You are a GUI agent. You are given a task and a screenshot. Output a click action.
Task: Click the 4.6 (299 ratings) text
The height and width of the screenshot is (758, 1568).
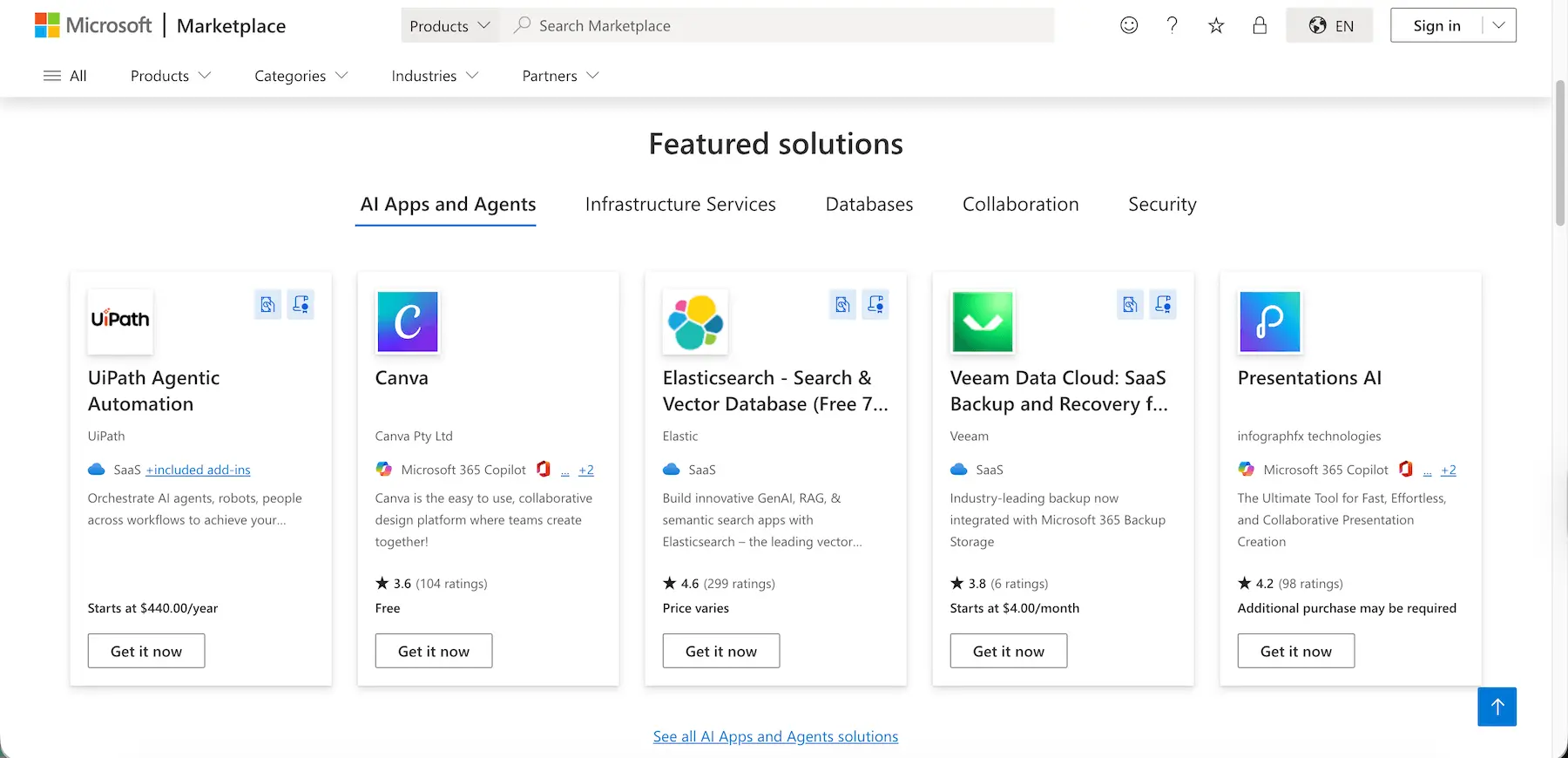tap(719, 583)
